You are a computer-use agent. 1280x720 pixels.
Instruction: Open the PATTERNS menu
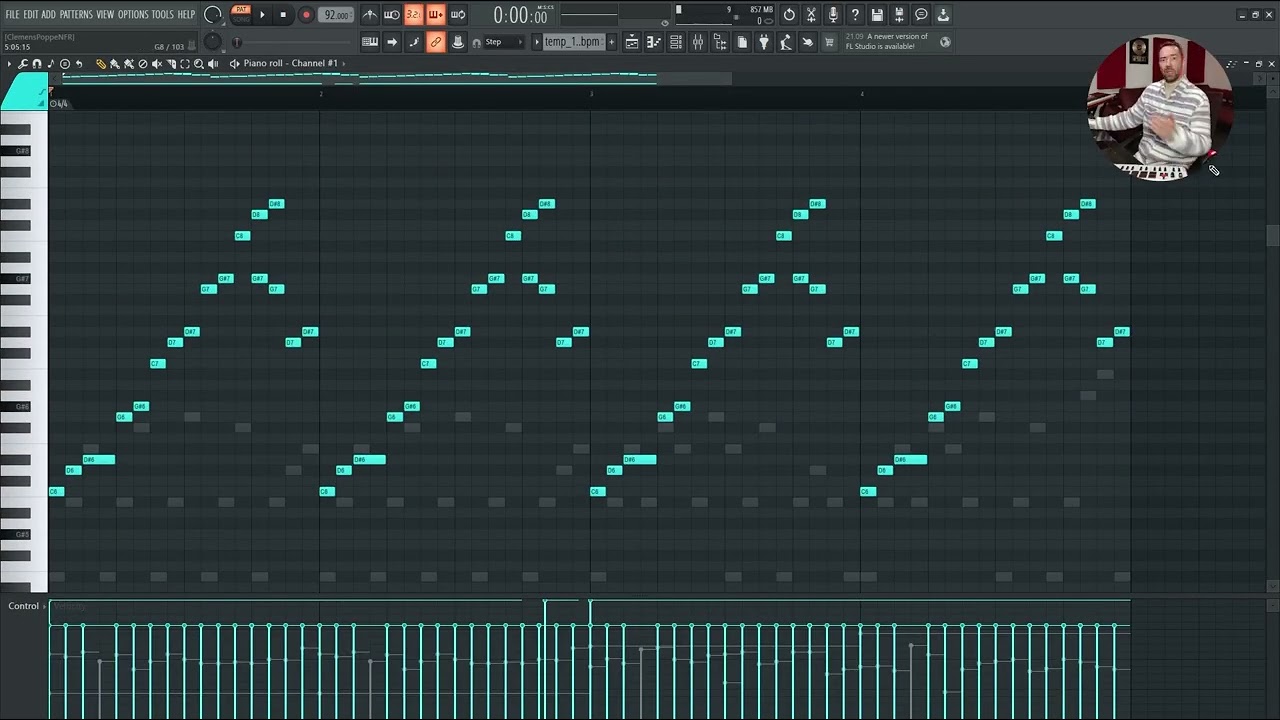76,15
